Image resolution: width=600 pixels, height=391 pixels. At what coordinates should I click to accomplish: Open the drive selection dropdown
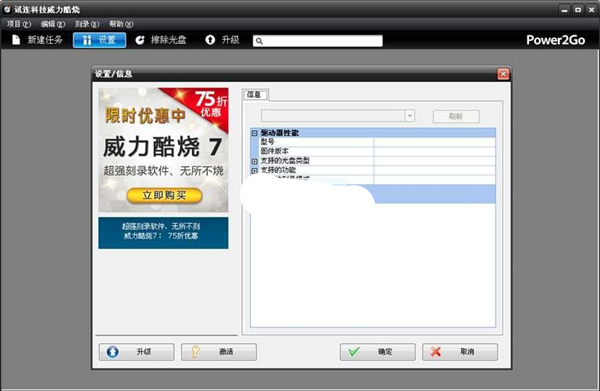point(410,116)
